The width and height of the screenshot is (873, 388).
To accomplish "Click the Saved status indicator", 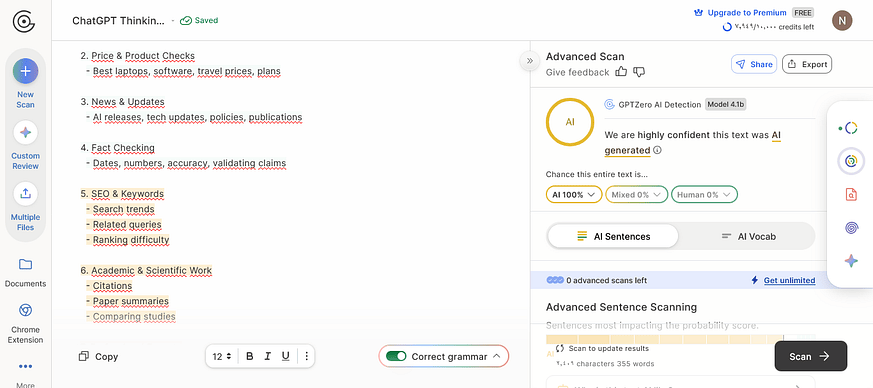I will pyautogui.click(x=199, y=21).
